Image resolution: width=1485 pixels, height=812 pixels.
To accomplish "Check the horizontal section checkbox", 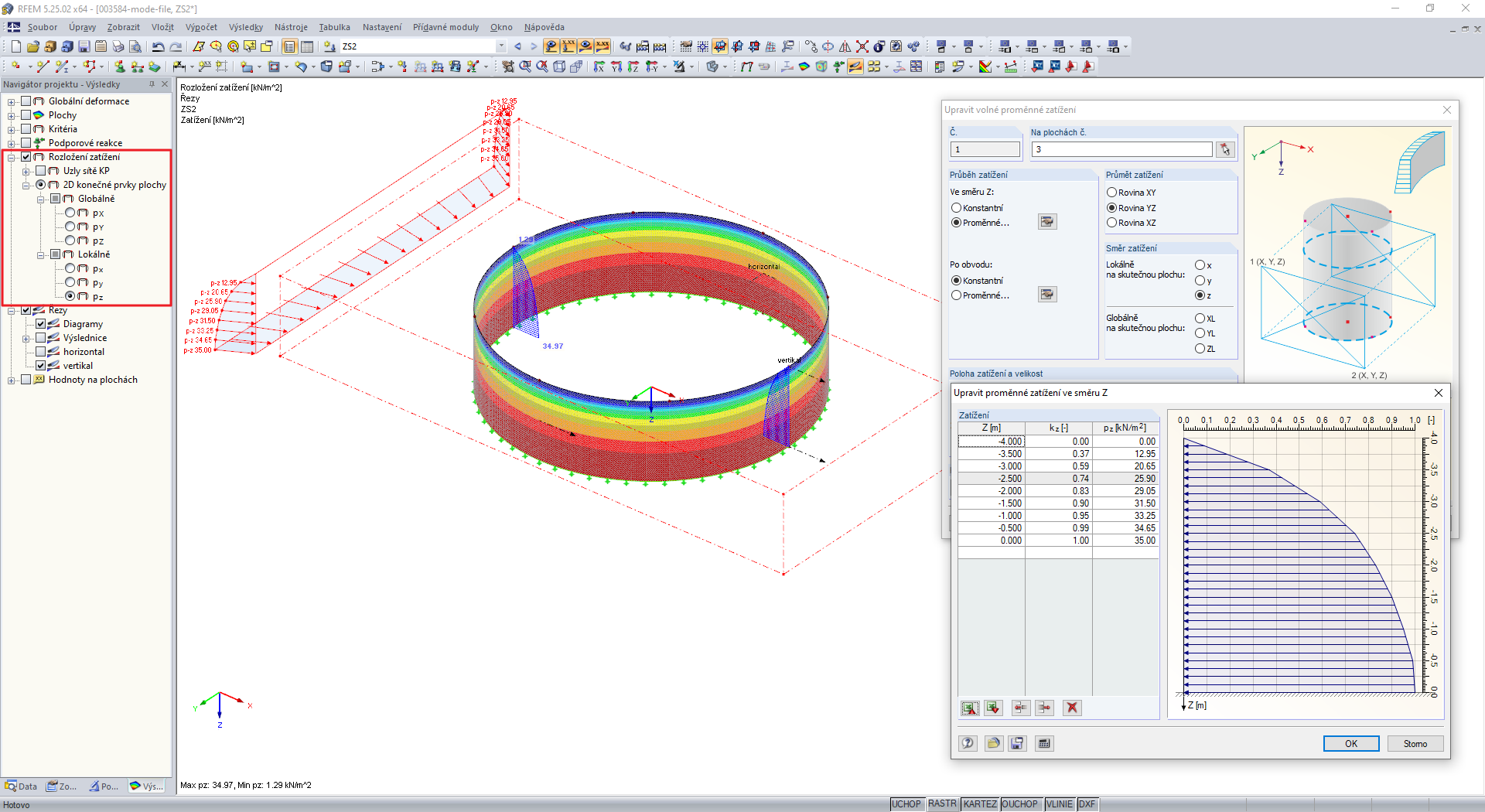I will click(41, 352).
